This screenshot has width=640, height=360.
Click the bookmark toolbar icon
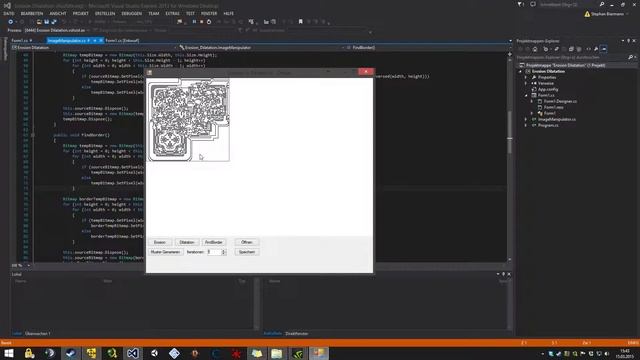click(x=301, y=22)
